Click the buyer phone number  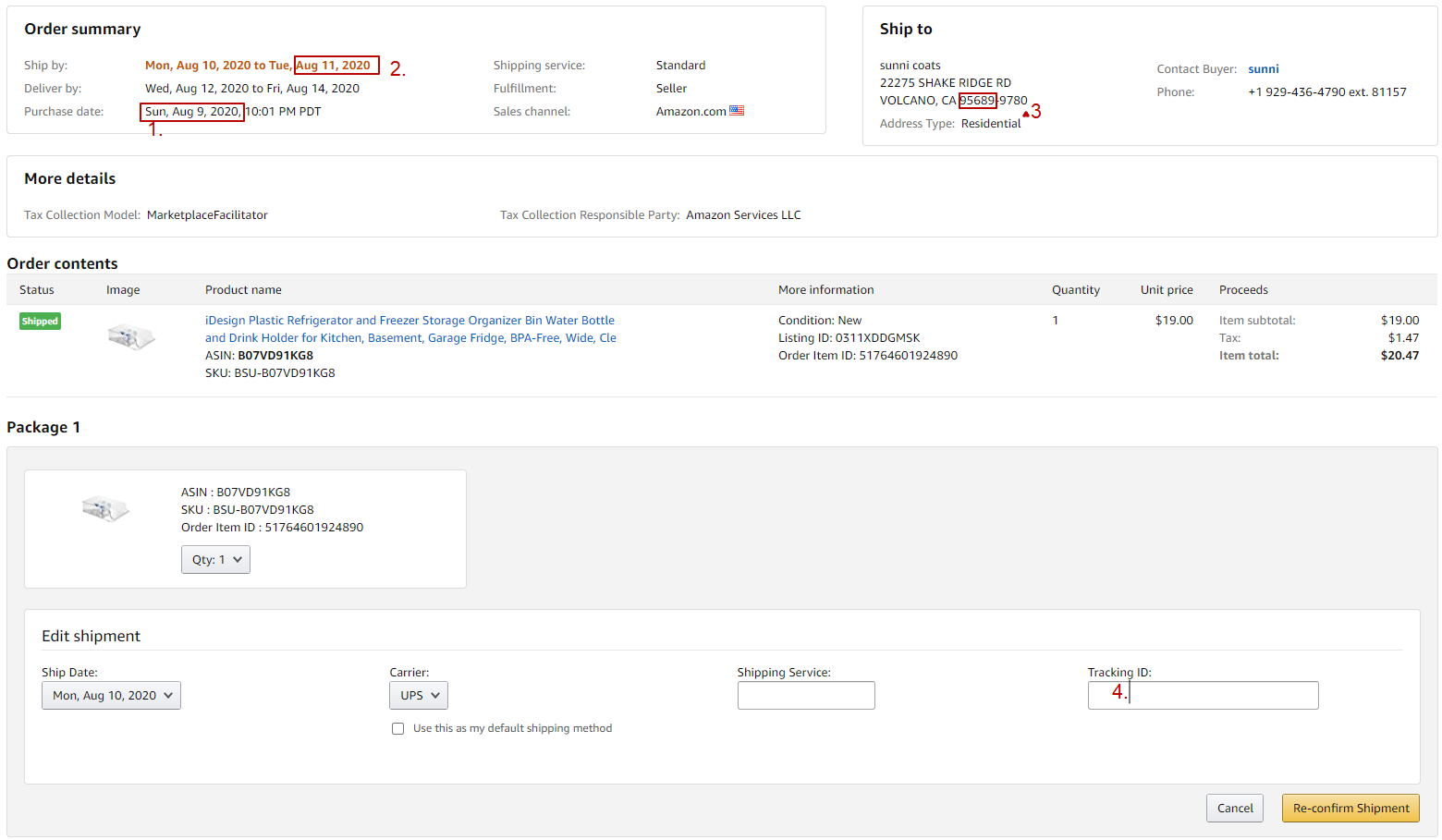pos(1326,92)
